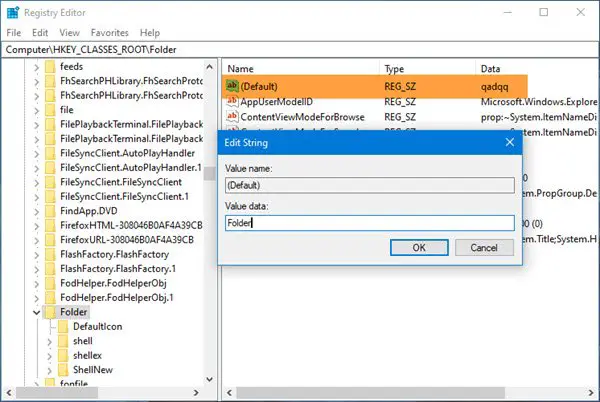Click Cancel in Edit String dialog
Screen dimensions: 600x402
coord(484,247)
